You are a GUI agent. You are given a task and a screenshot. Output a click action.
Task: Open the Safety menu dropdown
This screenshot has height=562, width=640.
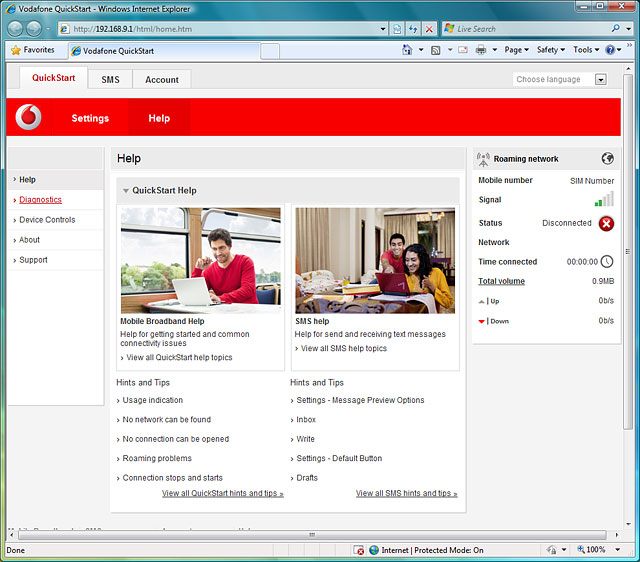(x=550, y=49)
